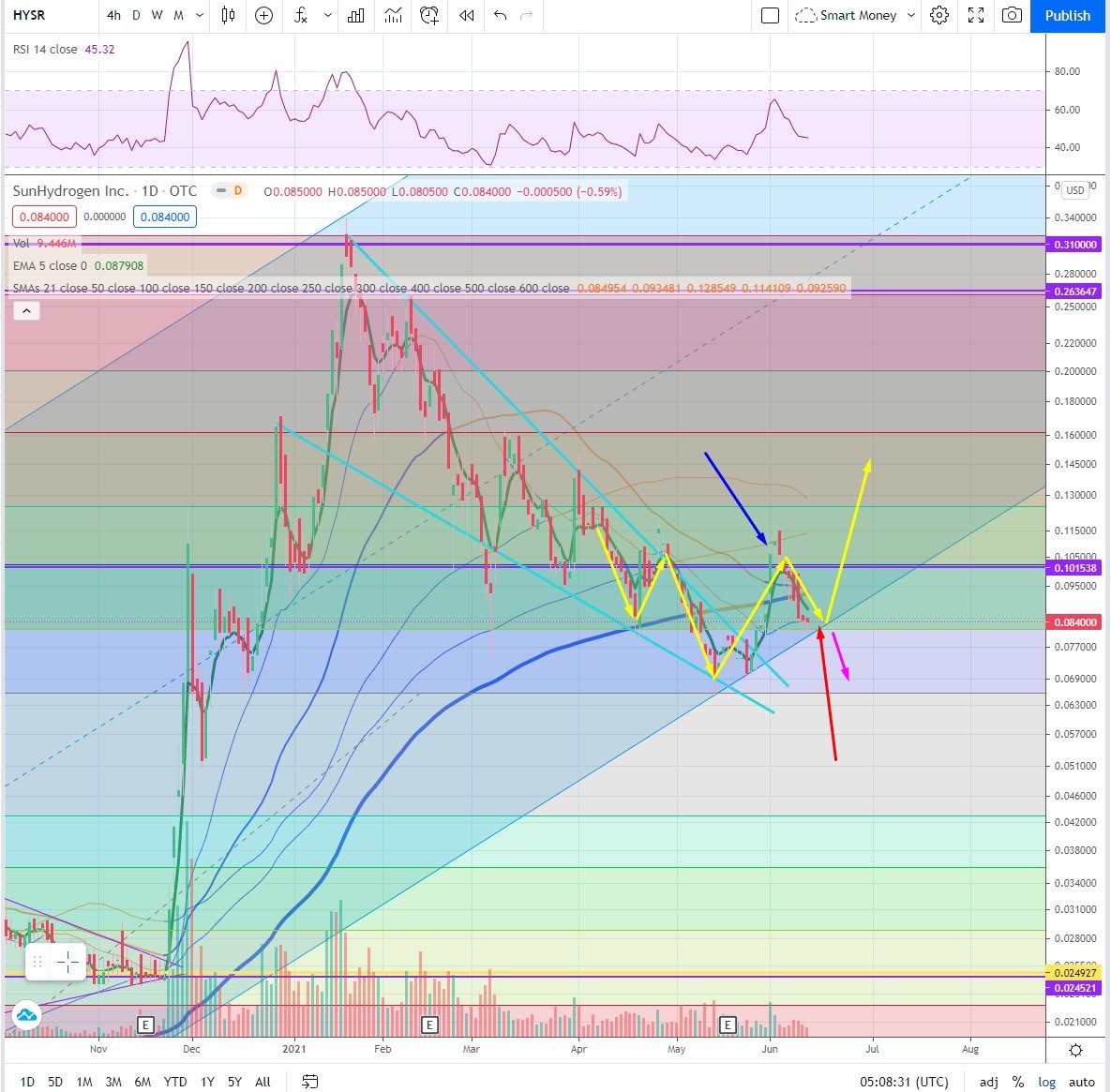Screen dimensions: 1111x1092
Task: Click the gray pill toggle beside D badge
Action: point(221,190)
